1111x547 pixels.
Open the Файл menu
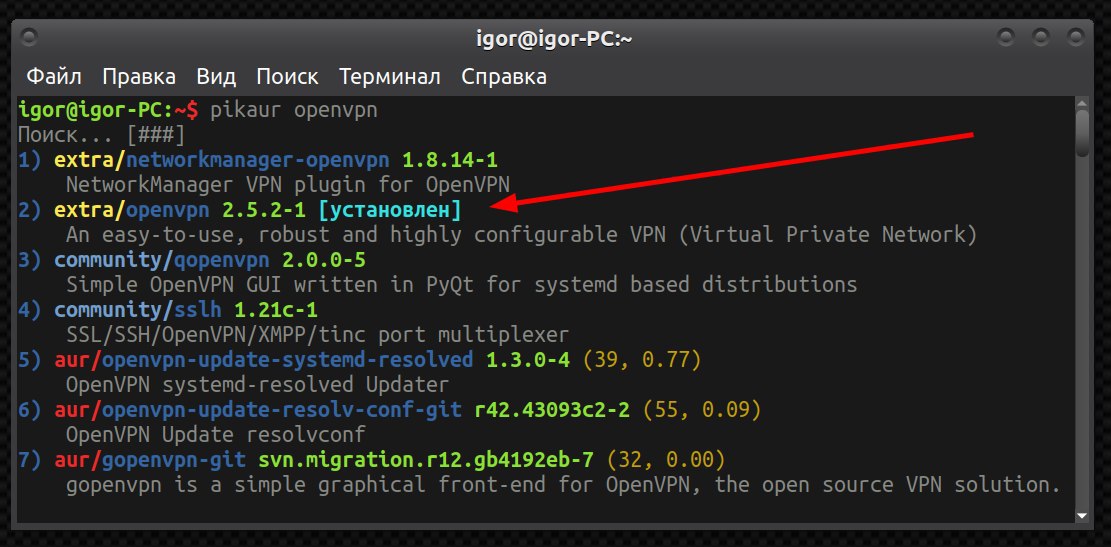[x=54, y=76]
